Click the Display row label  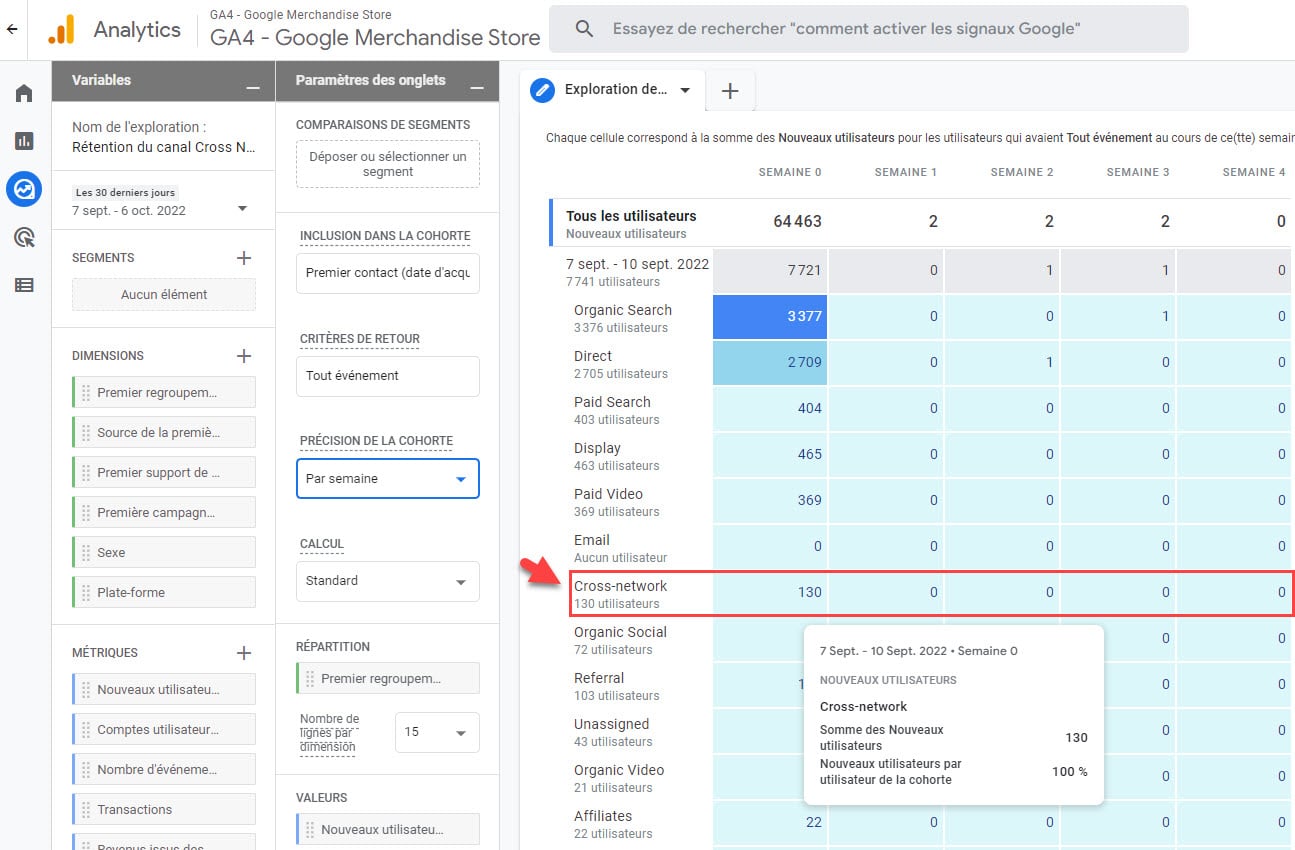(597, 448)
